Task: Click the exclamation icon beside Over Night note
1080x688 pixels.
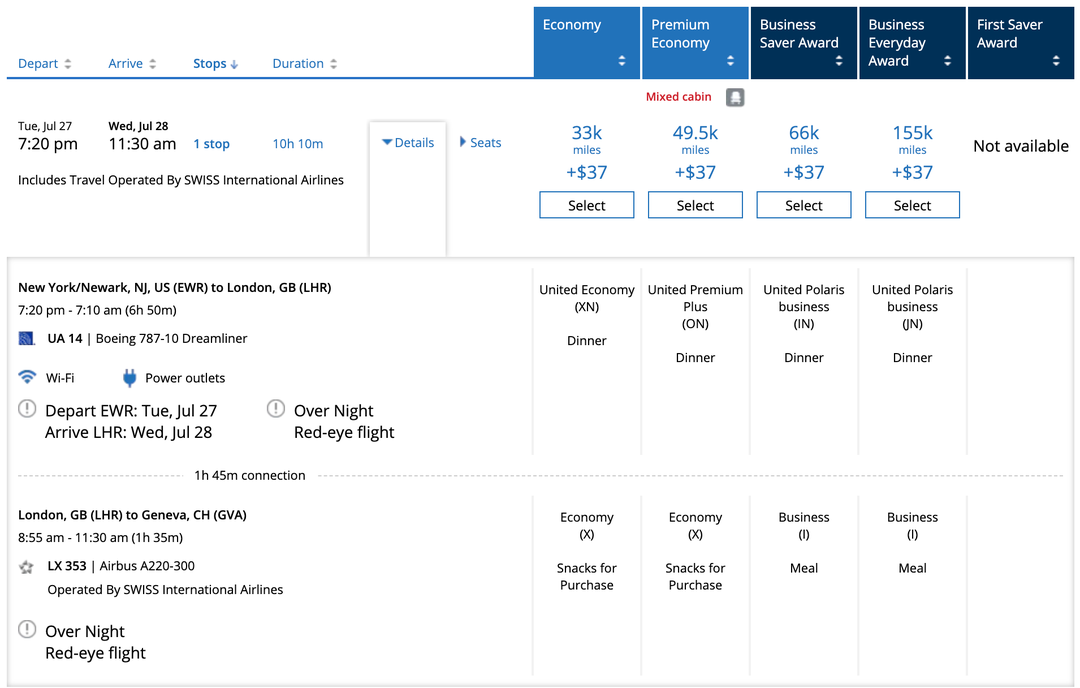Action: click(x=275, y=408)
